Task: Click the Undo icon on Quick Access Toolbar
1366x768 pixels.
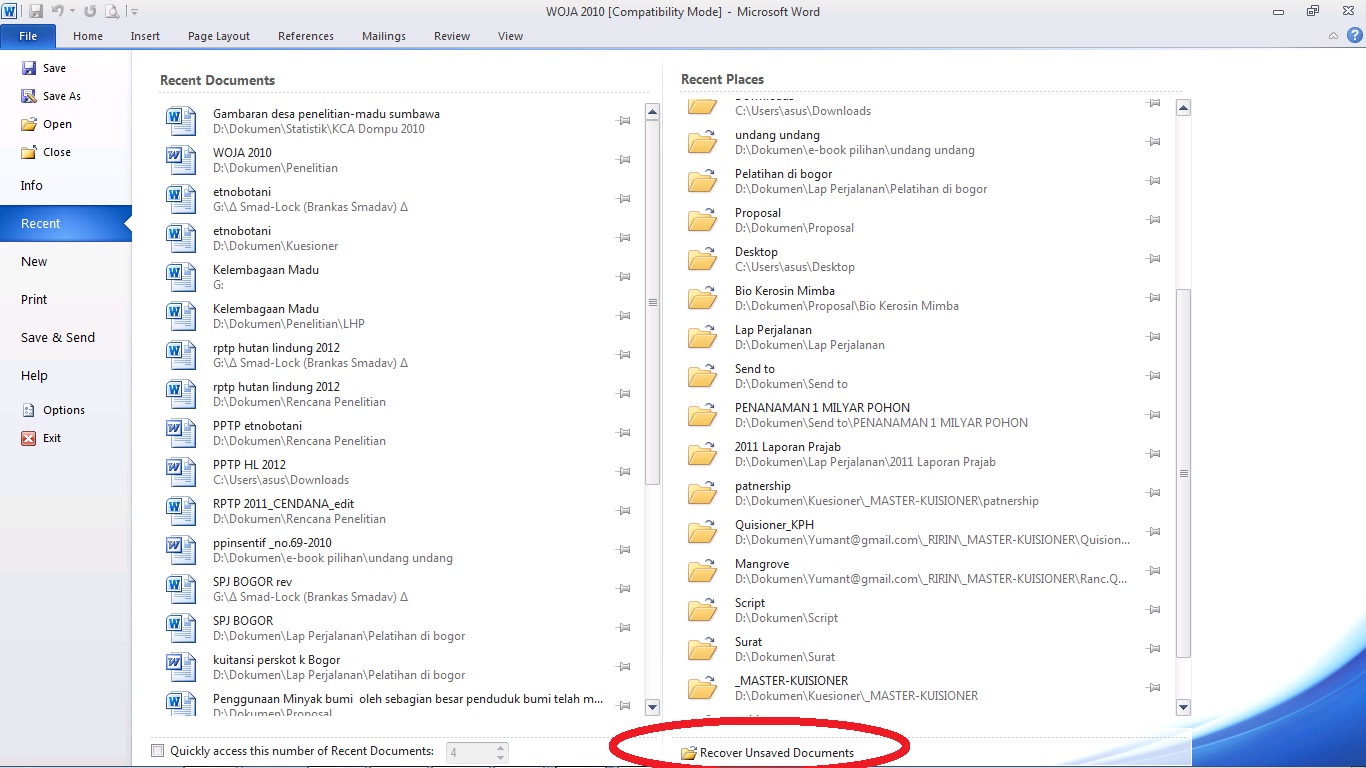Action: [57, 10]
